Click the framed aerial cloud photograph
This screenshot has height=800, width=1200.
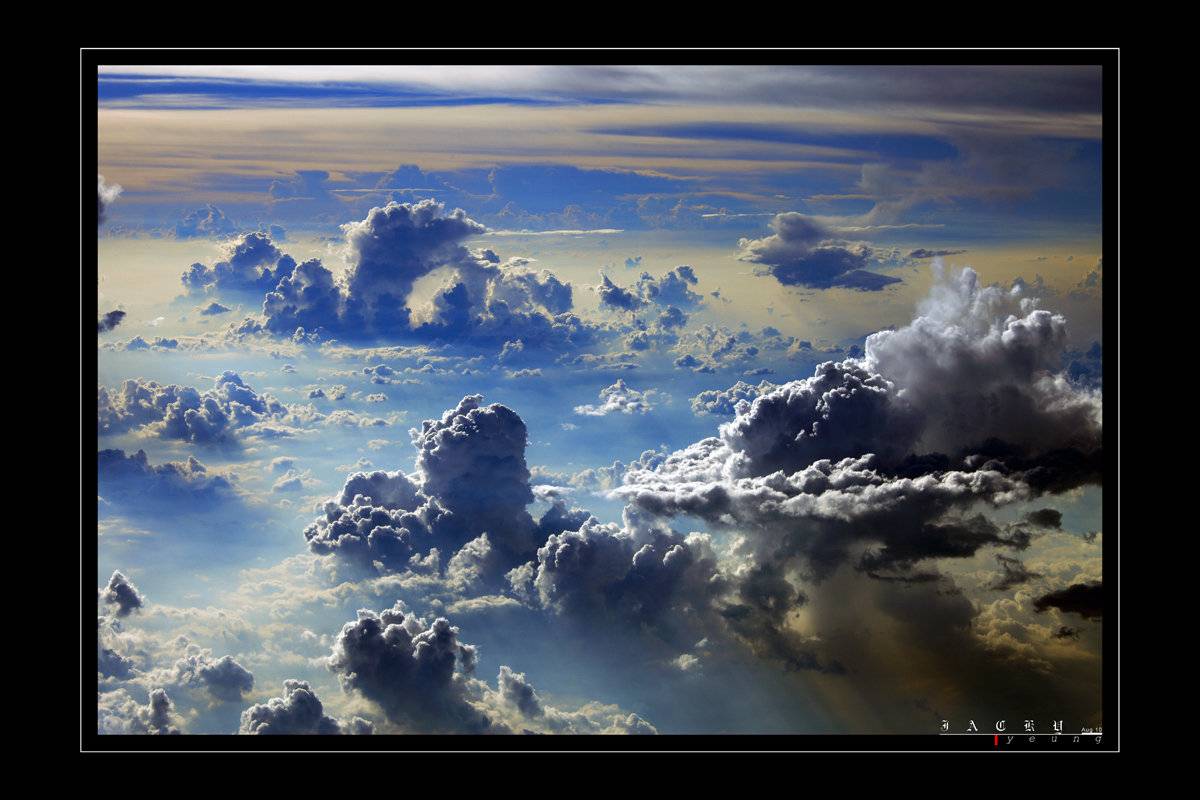coord(600,400)
